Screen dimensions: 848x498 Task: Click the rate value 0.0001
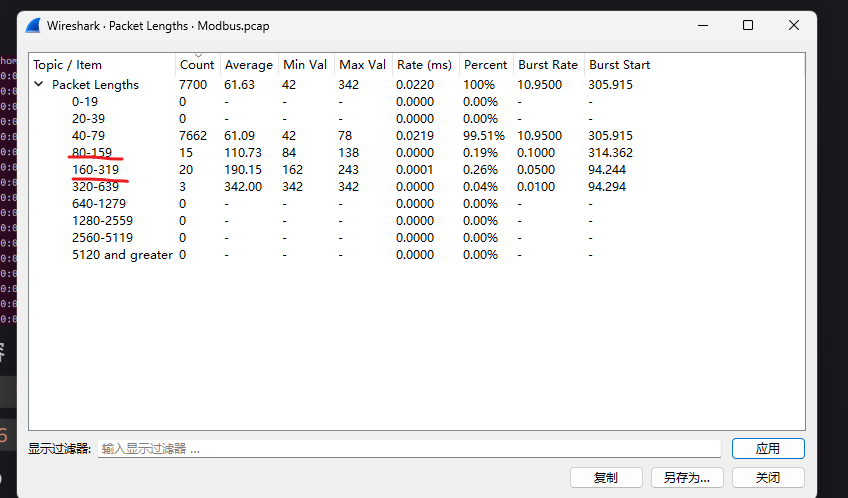click(415, 170)
